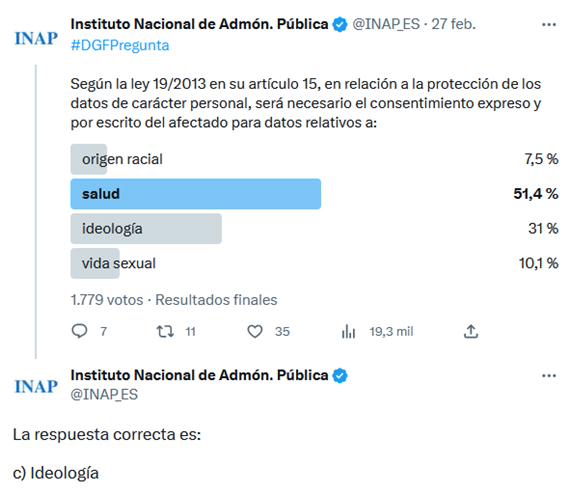Select the 'vida sexual' poll option
This screenshot has width=571, height=495.
click(314, 263)
